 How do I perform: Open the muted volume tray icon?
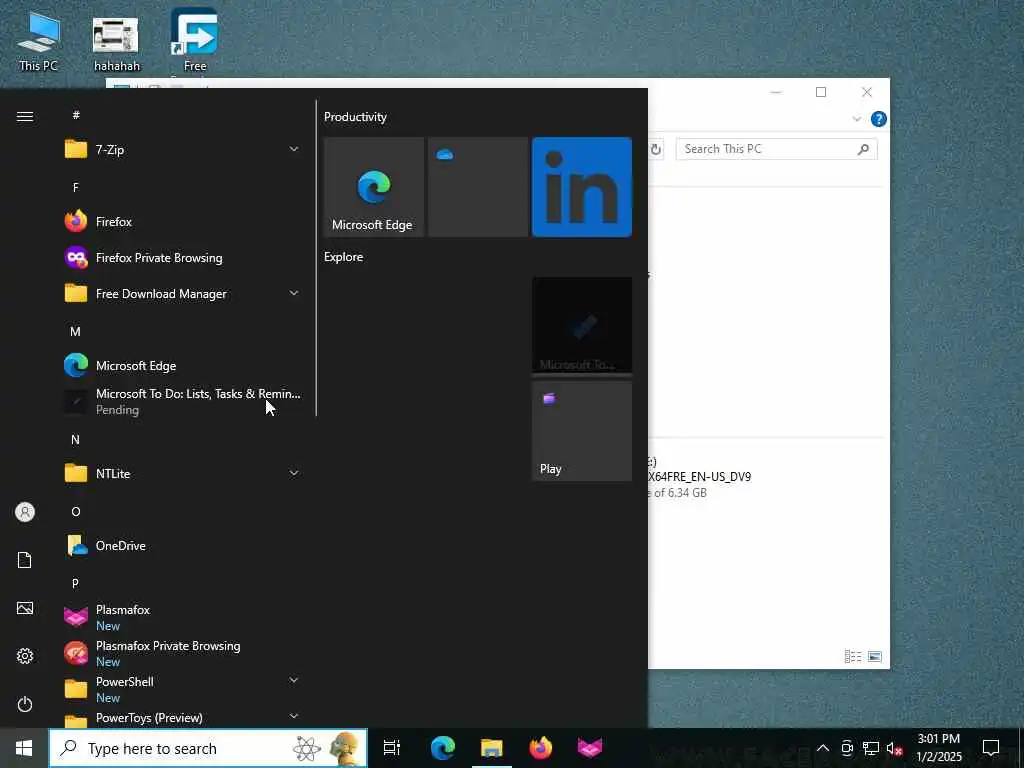pyautogui.click(x=895, y=748)
